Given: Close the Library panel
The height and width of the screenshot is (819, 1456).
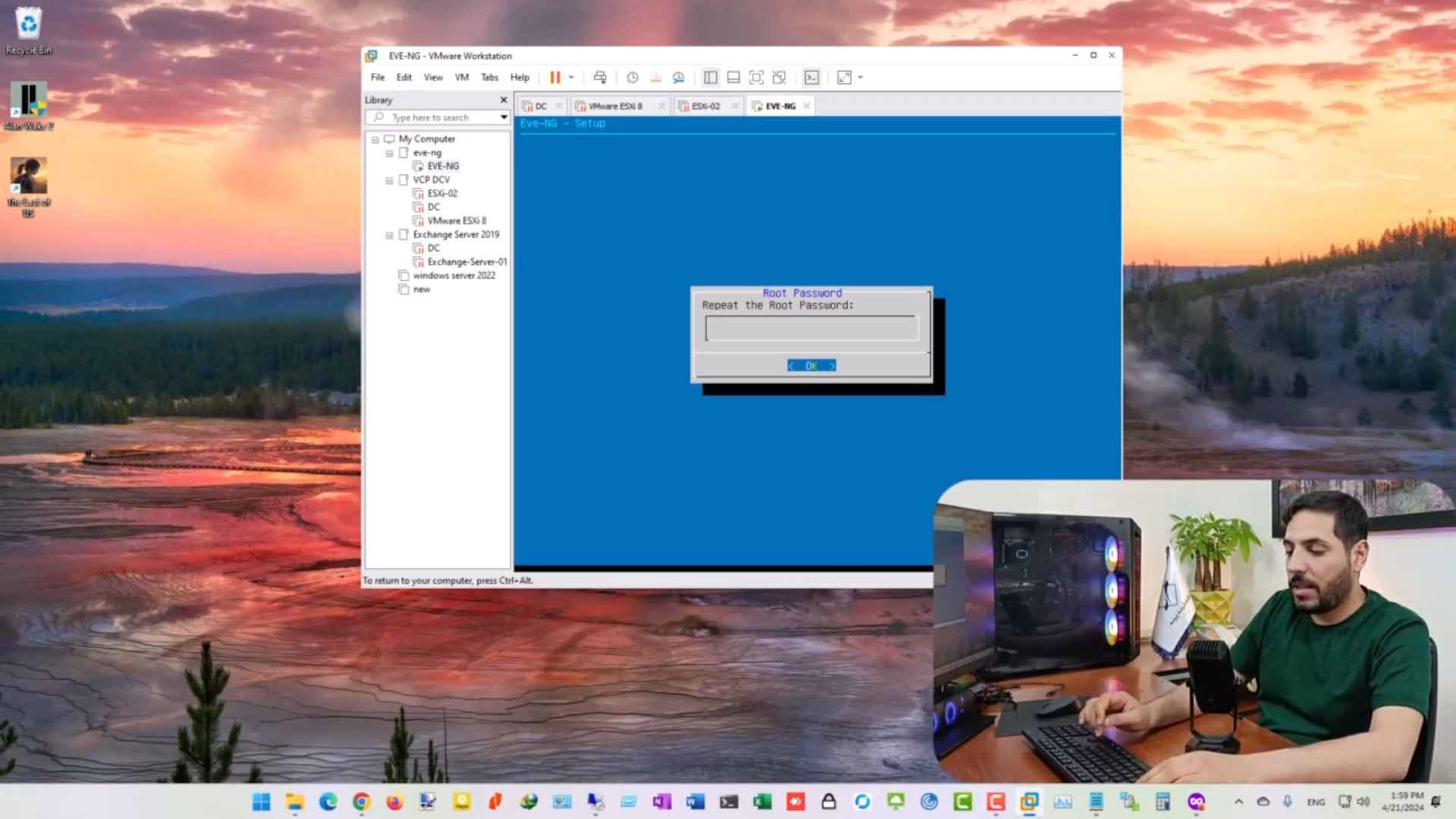Looking at the screenshot, I should (x=503, y=100).
